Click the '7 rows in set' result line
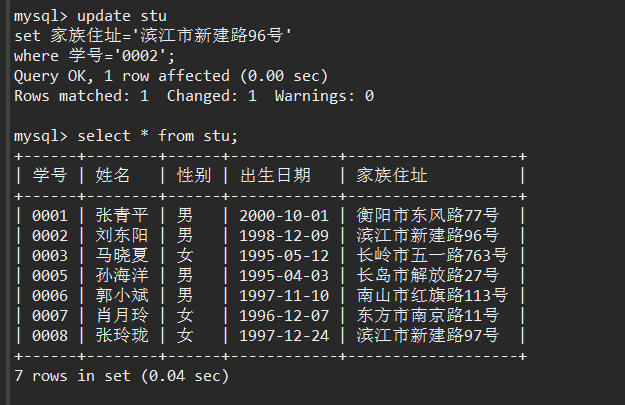Viewport: 625px width, 405px height. [121, 376]
